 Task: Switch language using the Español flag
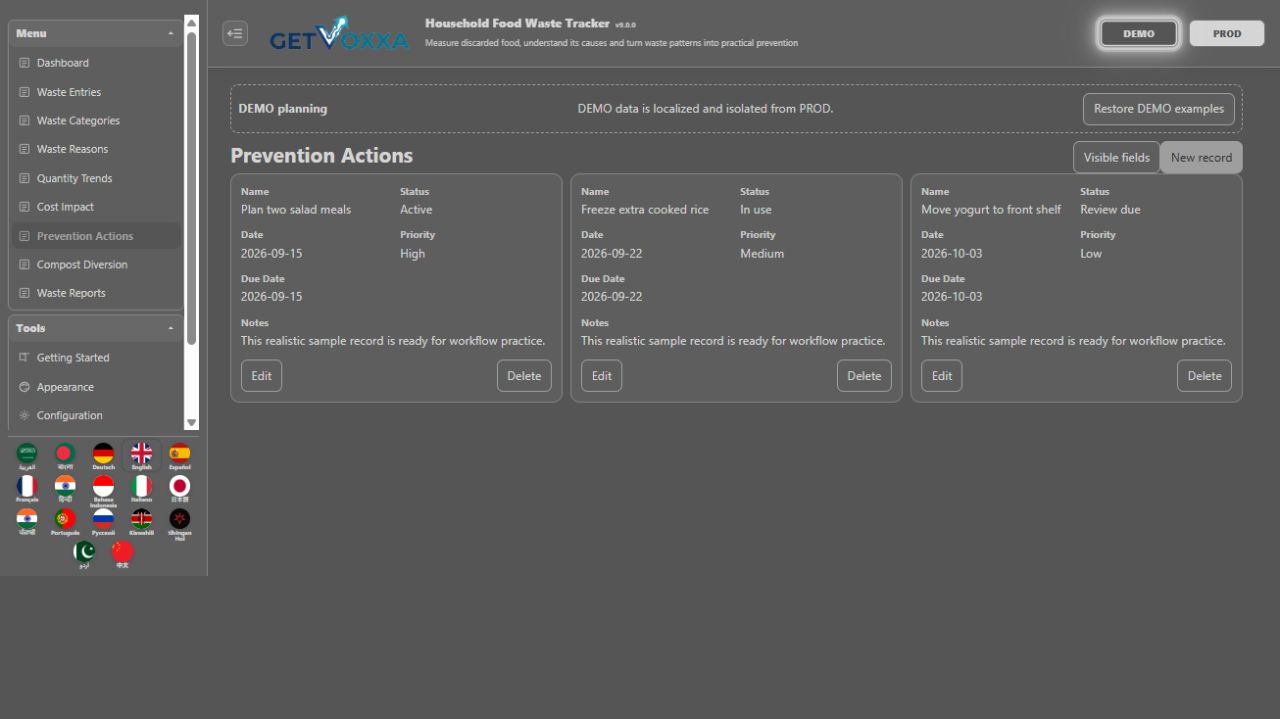click(x=179, y=456)
